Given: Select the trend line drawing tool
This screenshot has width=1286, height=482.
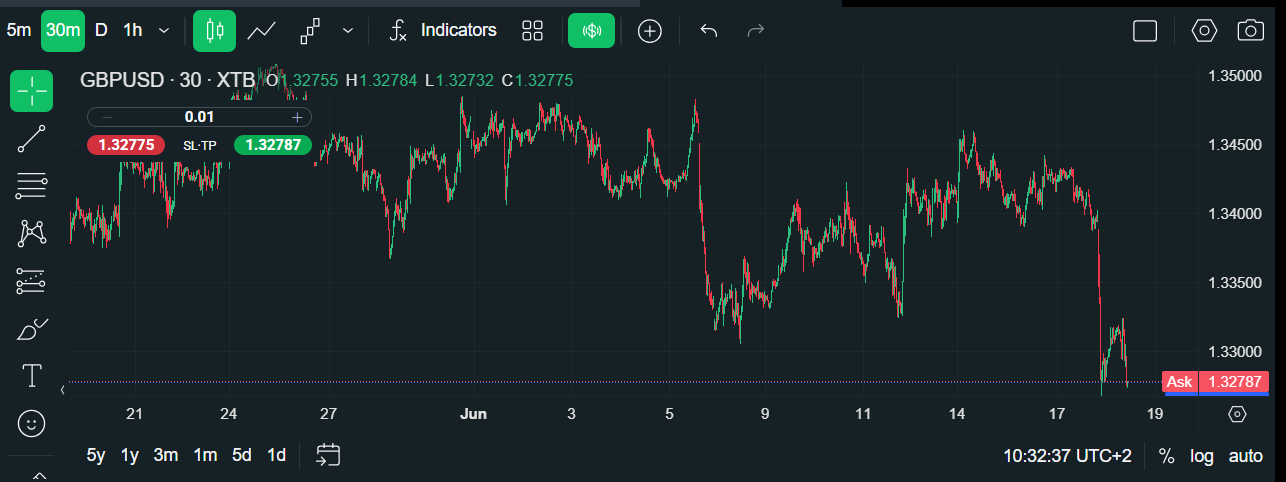Looking at the screenshot, I should tap(32, 139).
